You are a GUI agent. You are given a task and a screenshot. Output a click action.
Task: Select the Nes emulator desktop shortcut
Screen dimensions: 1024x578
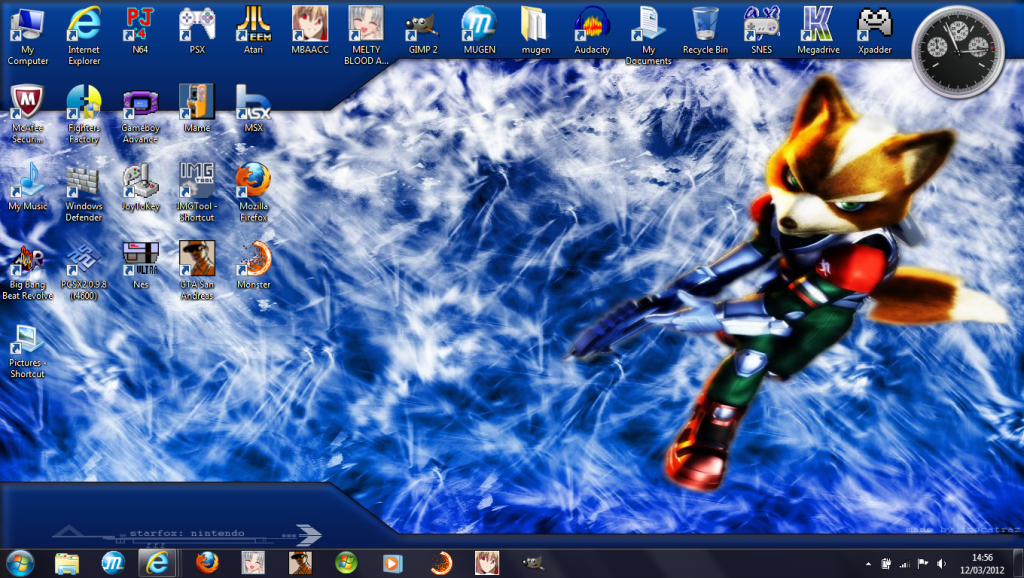(x=140, y=266)
